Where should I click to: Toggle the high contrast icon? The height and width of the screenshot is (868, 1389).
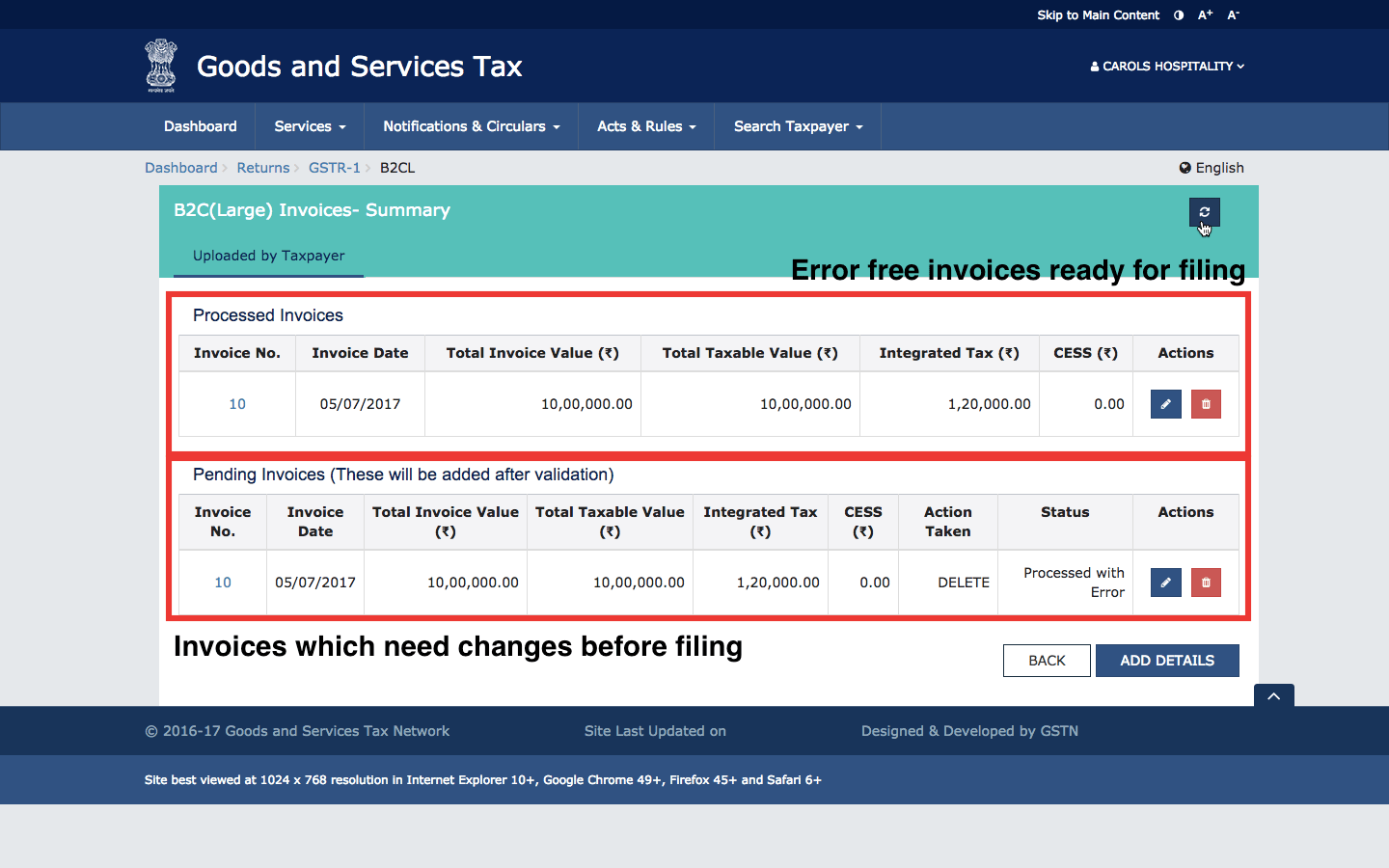point(1179,15)
